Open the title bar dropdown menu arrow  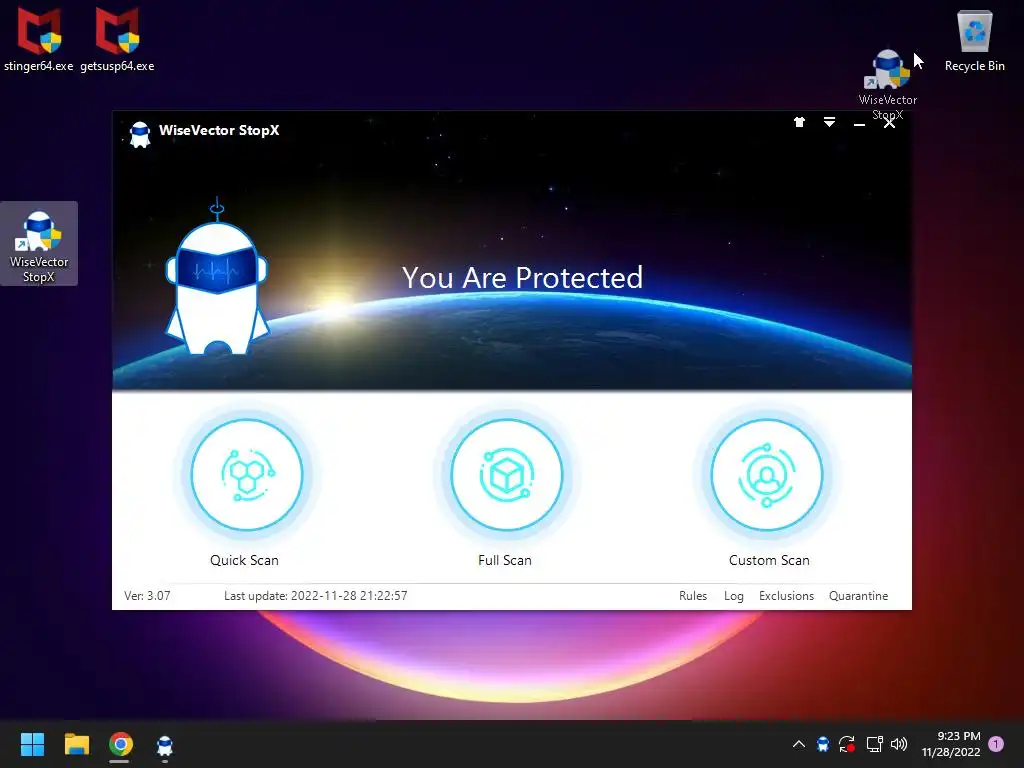click(829, 122)
